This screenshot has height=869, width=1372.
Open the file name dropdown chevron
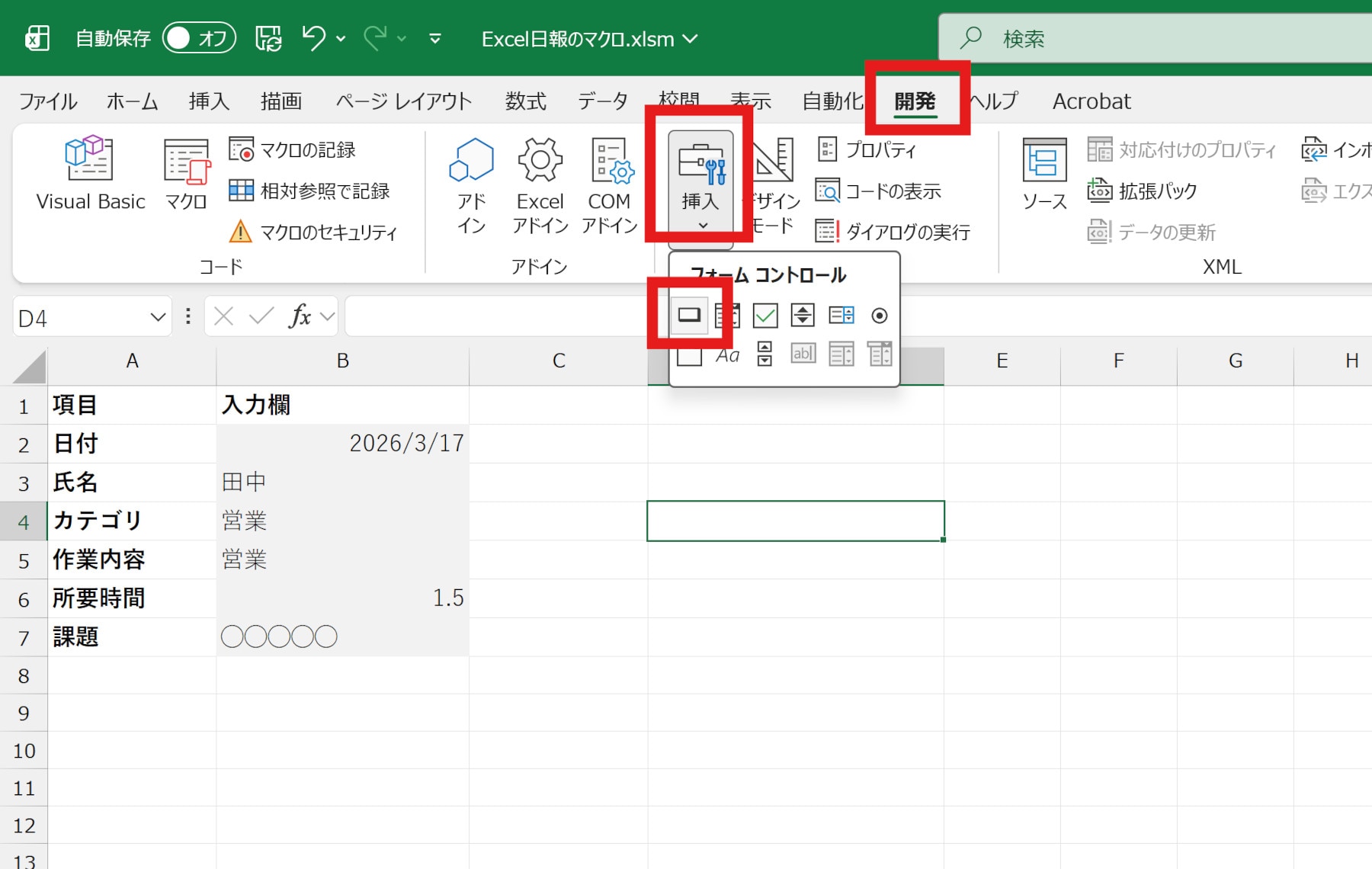pyautogui.click(x=691, y=39)
